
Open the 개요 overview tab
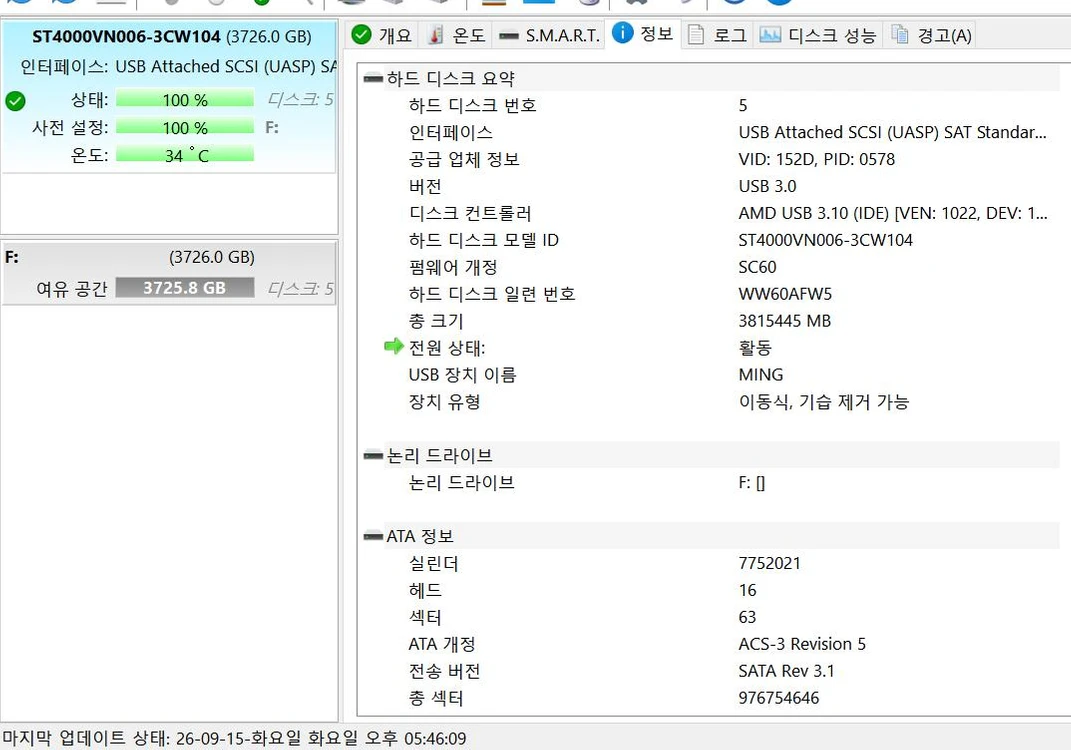[382, 35]
